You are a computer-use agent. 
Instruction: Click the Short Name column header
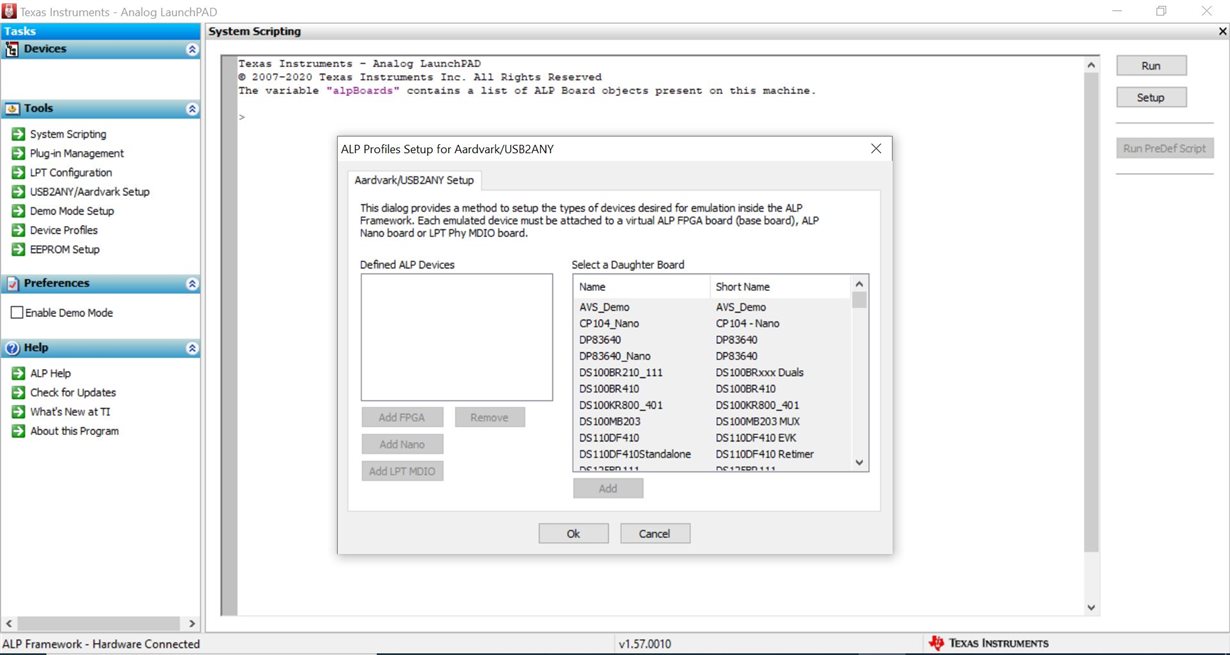[x=781, y=287]
